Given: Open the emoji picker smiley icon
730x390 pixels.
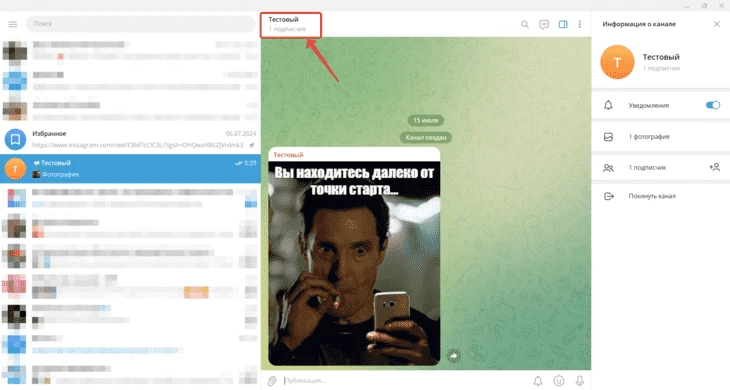Looking at the screenshot, I should click(x=559, y=381).
